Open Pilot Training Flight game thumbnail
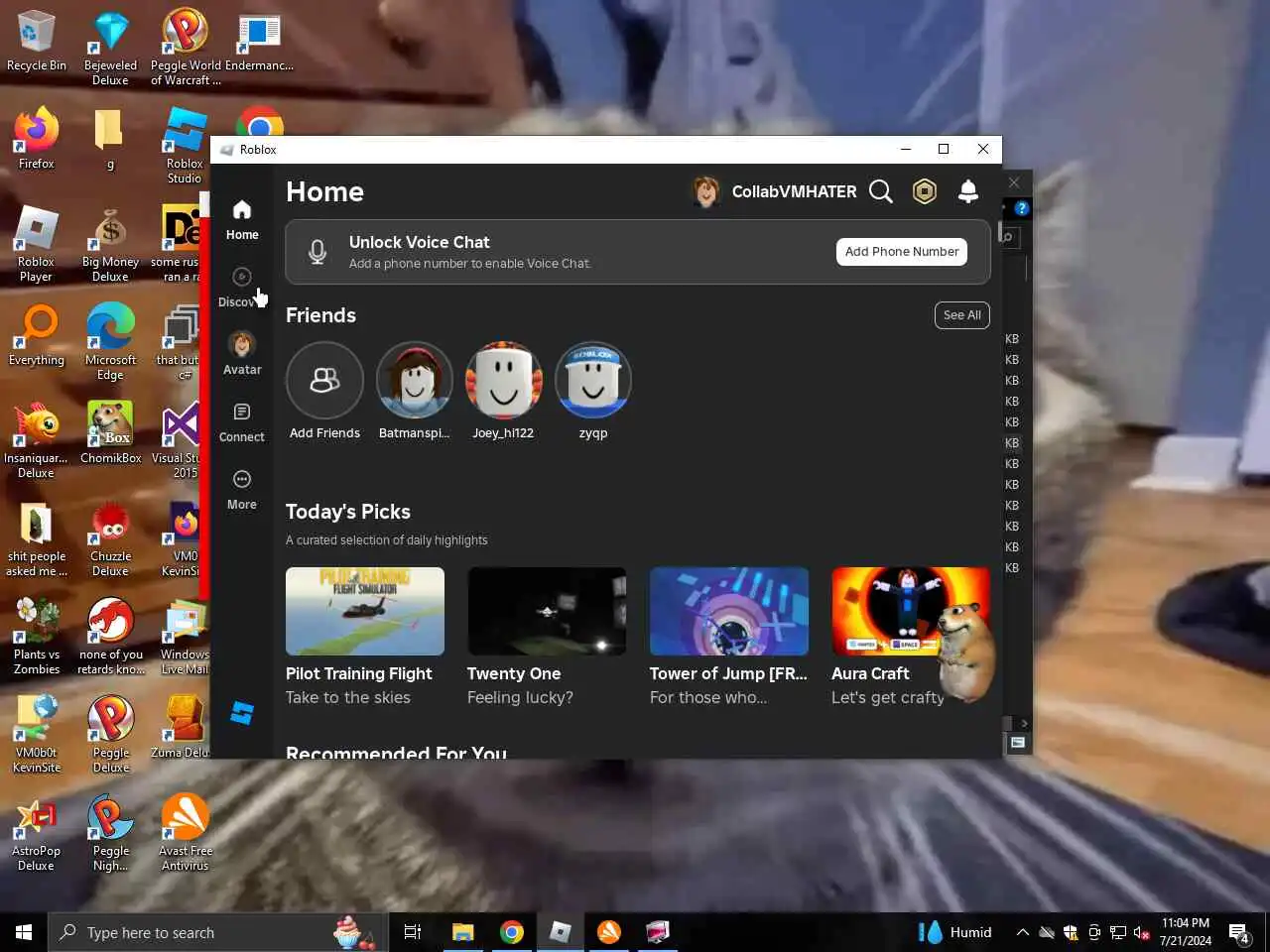 click(365, 611)
